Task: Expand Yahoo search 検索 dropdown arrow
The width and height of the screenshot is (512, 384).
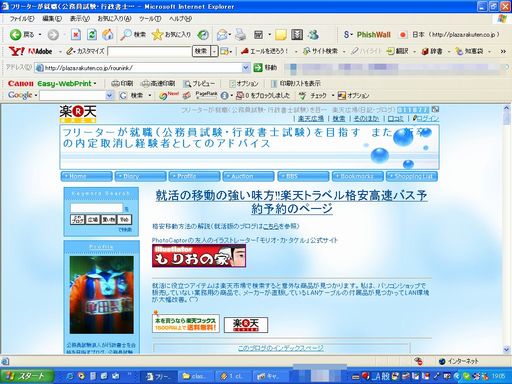Action: [x=214, y=51]
